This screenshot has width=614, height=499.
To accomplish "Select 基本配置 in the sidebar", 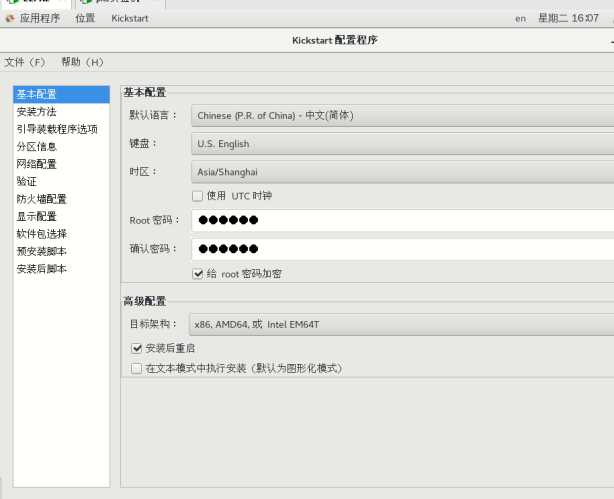I will [x=61, y=94].
